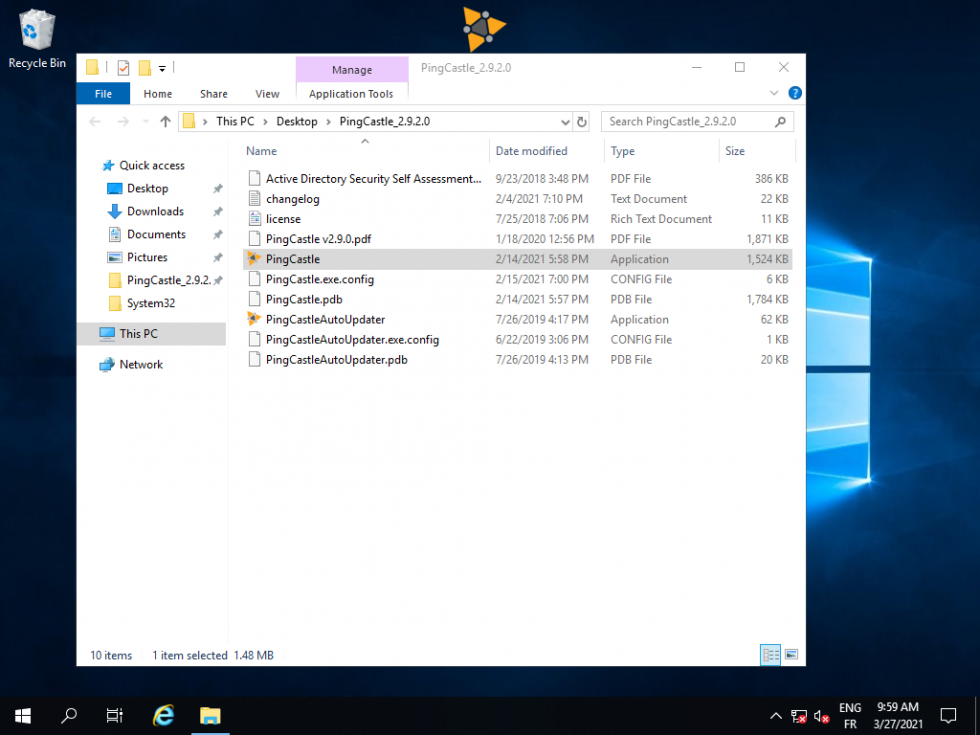Refresh the folder with the refresh icon
Viewport: 980px width, 735px height.
pos(582,121)
